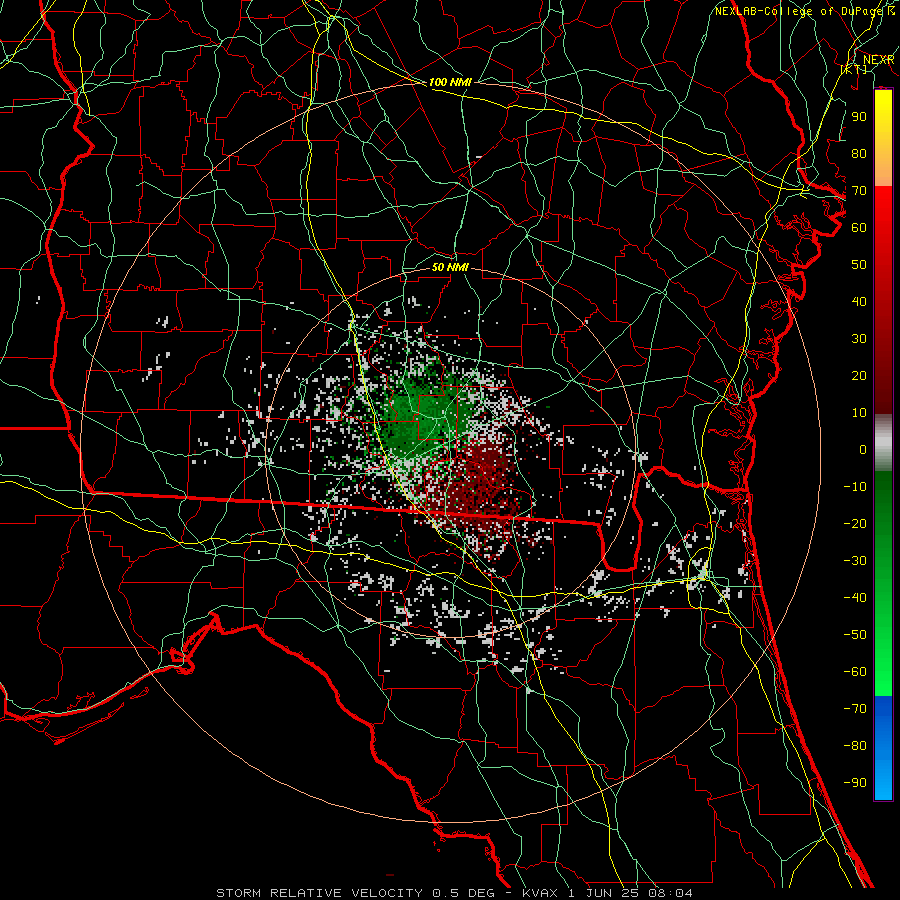Viewport: 900px width, 900px height.
Task: Click the STORM RELATIVE VELOCITY caption text
Action: tap(319, 893)
